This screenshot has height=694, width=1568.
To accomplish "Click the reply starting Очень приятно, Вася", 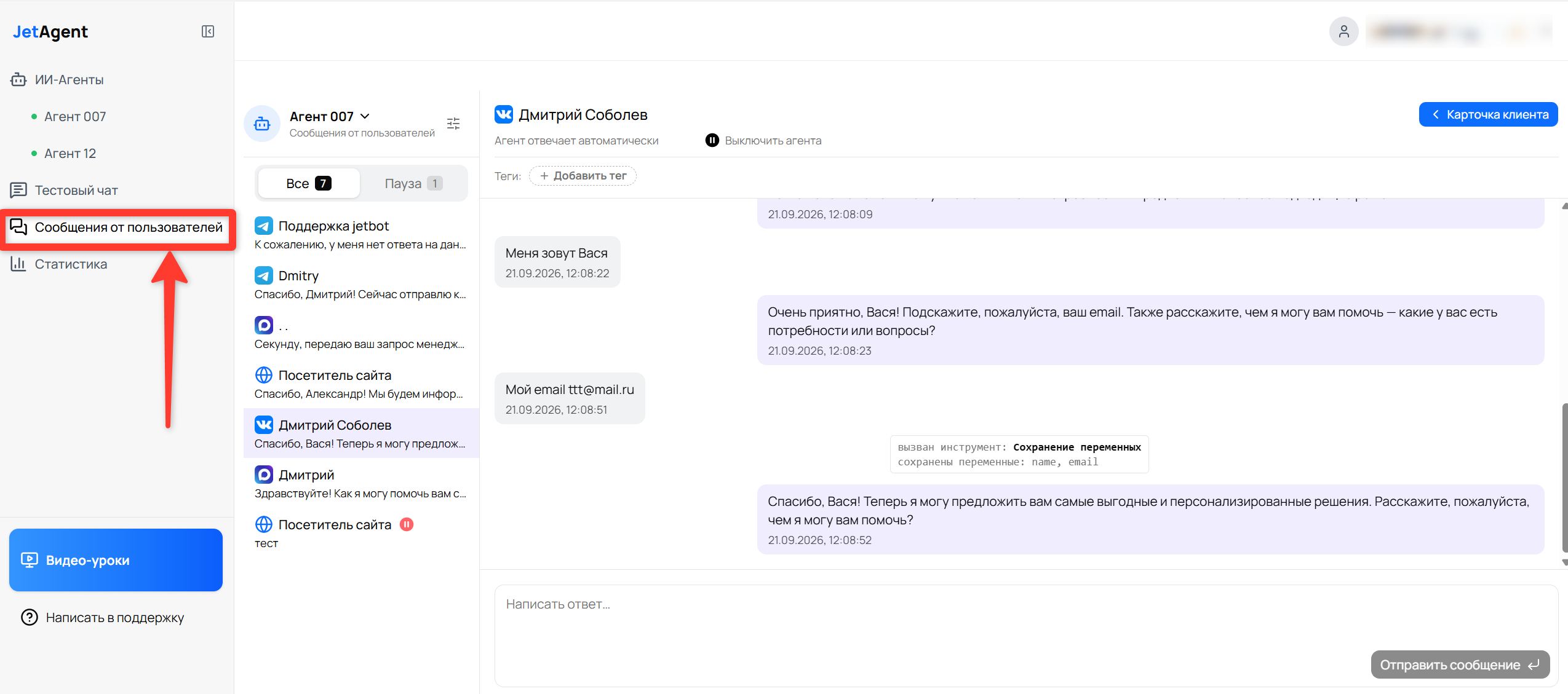I will [x=1150, y=330].
